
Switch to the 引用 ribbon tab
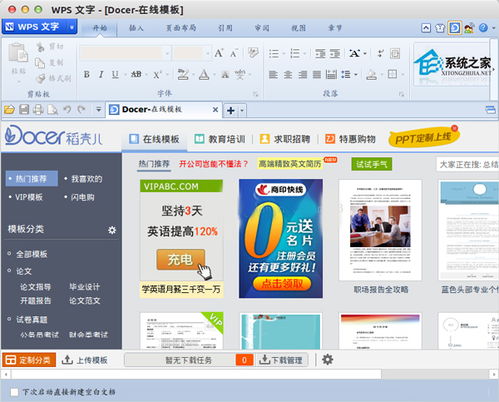(x=225, y=28)
